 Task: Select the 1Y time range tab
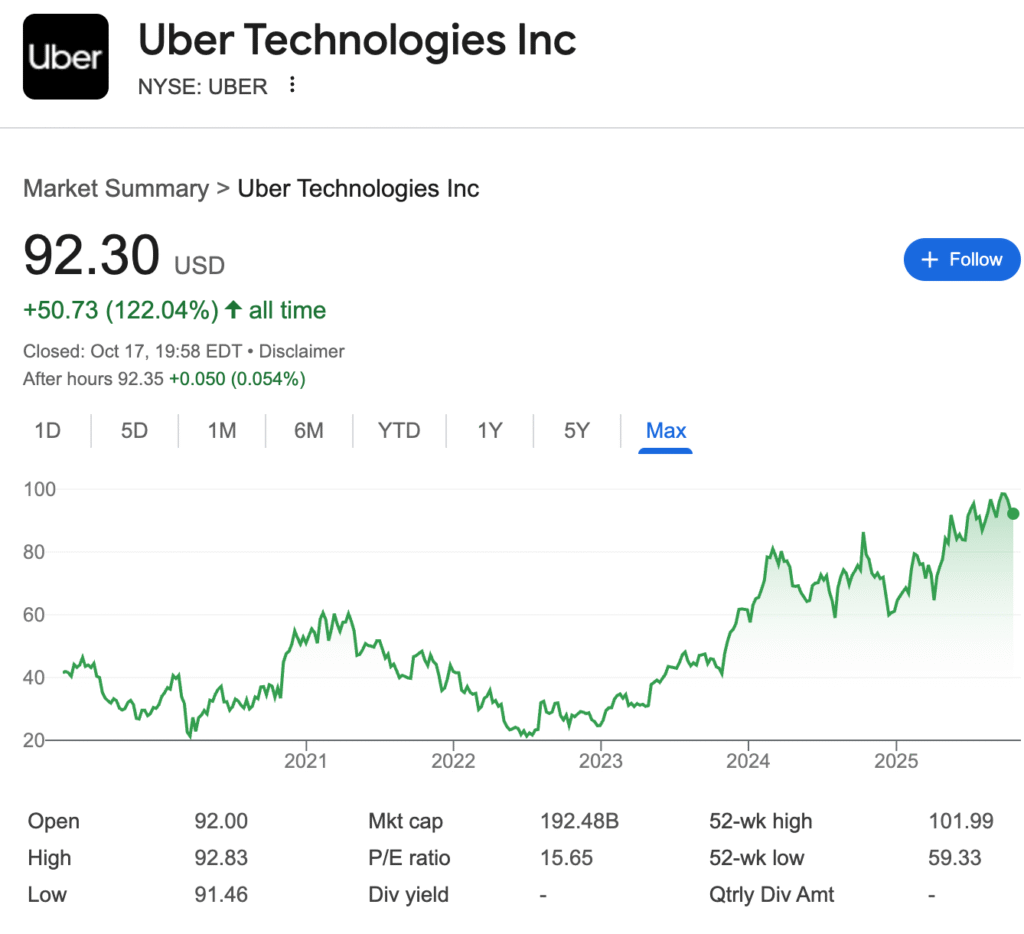point(489,431)
